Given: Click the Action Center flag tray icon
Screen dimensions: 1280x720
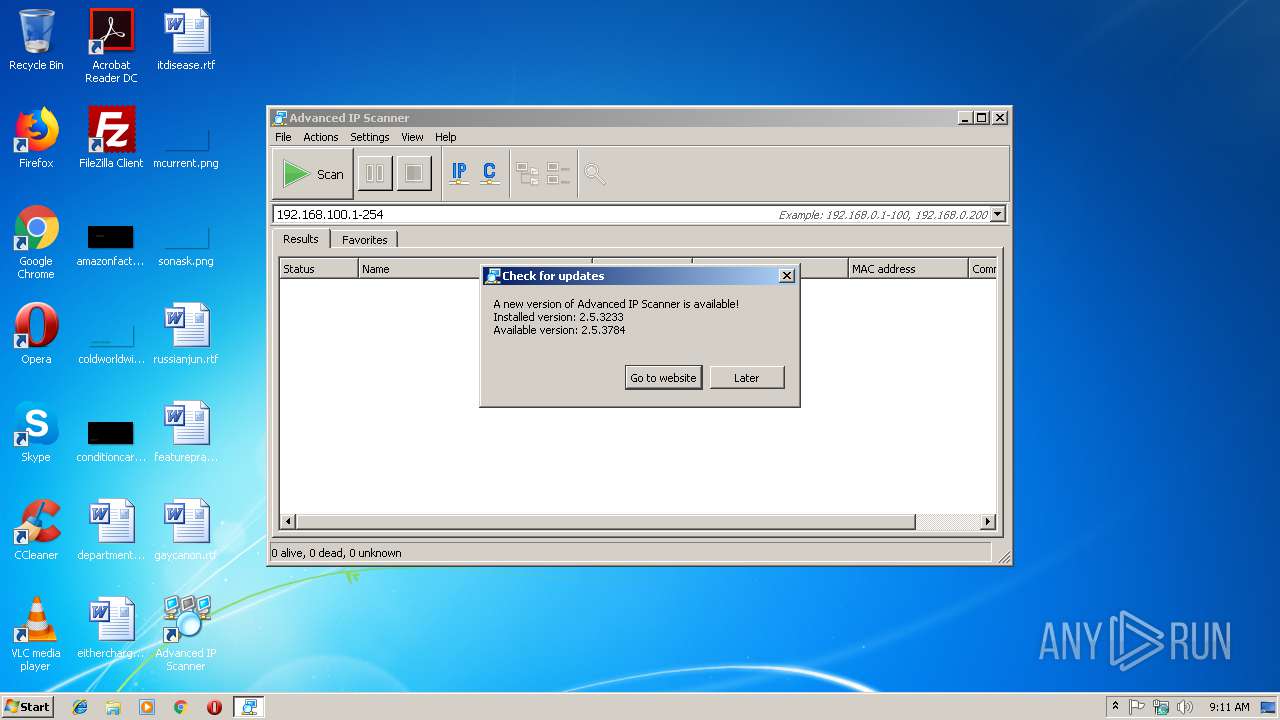Looking at the screenshot, I should coord(1137,707).
